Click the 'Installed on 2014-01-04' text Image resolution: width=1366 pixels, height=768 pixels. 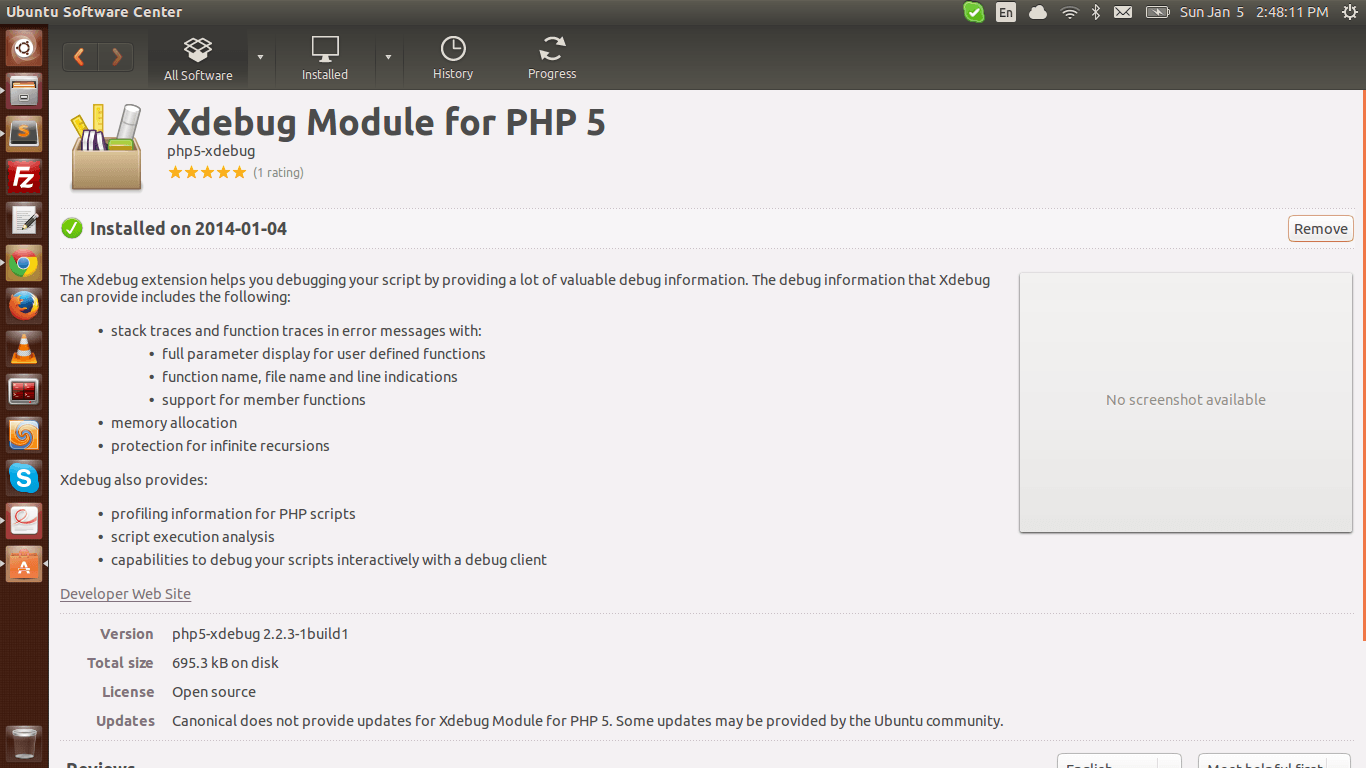188,229
